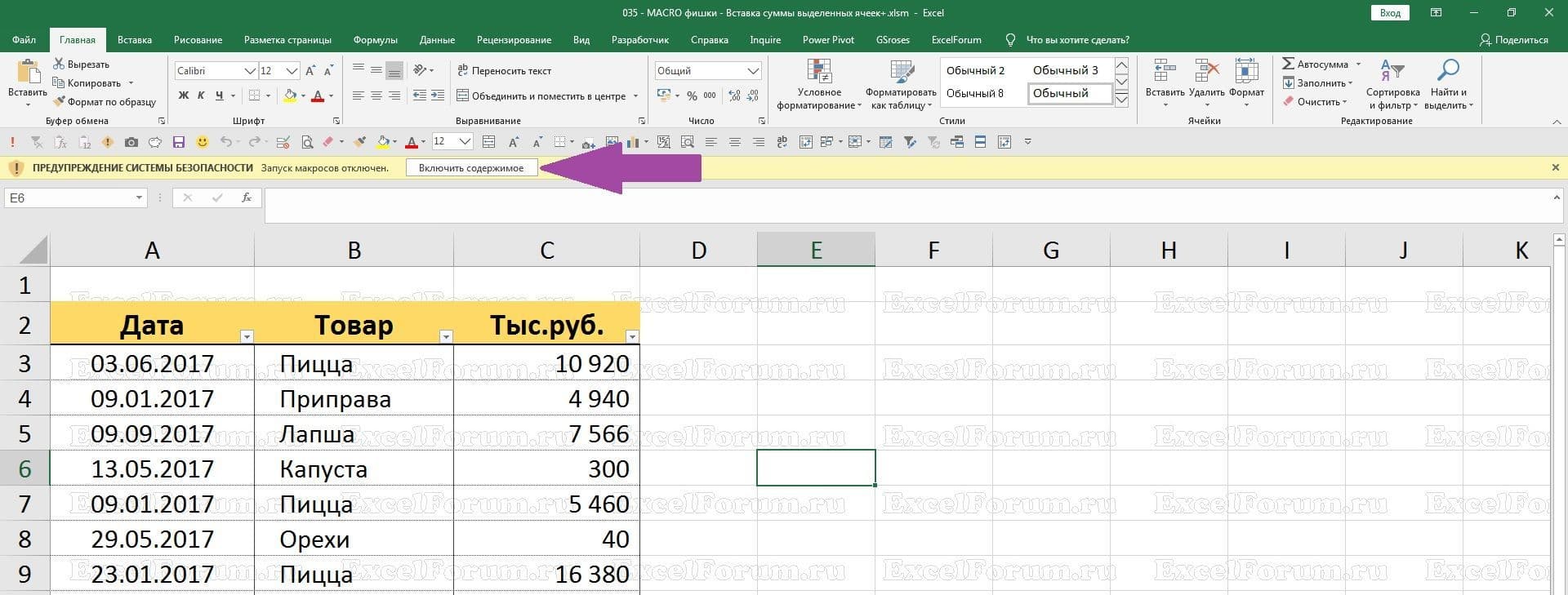
Task: Switch to the Данные tab
Action: coord(437,39)
